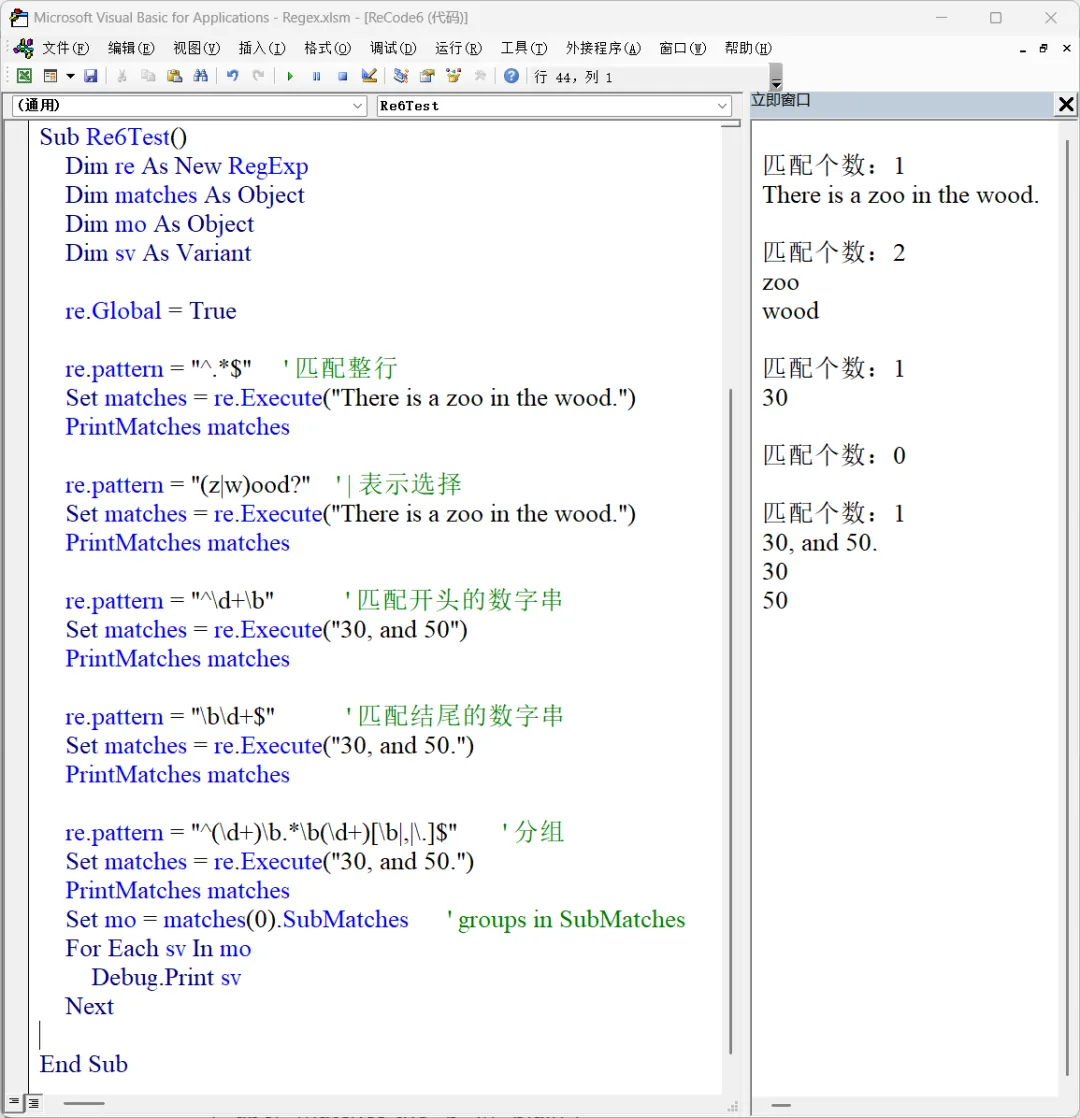Open the 工具 menu
This screenshot has width=1080, height=1118.
coord(524,48)
